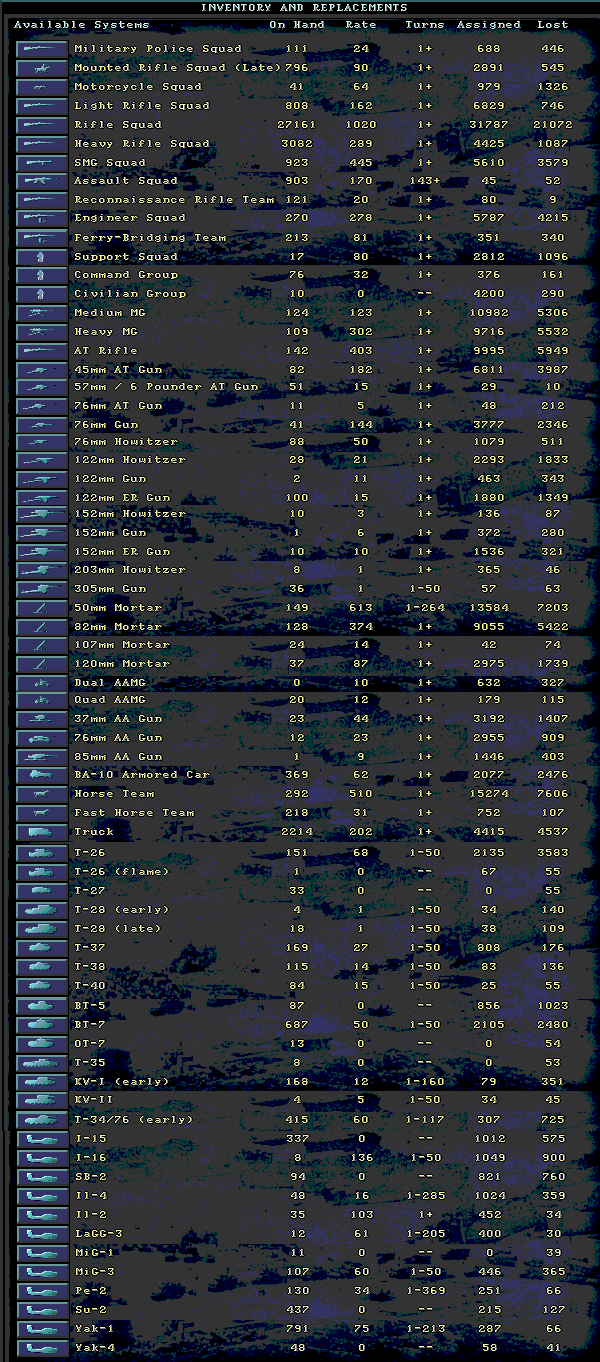Select the I-16 aircraft icon
The width and height of the screenshot is (600, 1362).
(x=41, y=1157)
